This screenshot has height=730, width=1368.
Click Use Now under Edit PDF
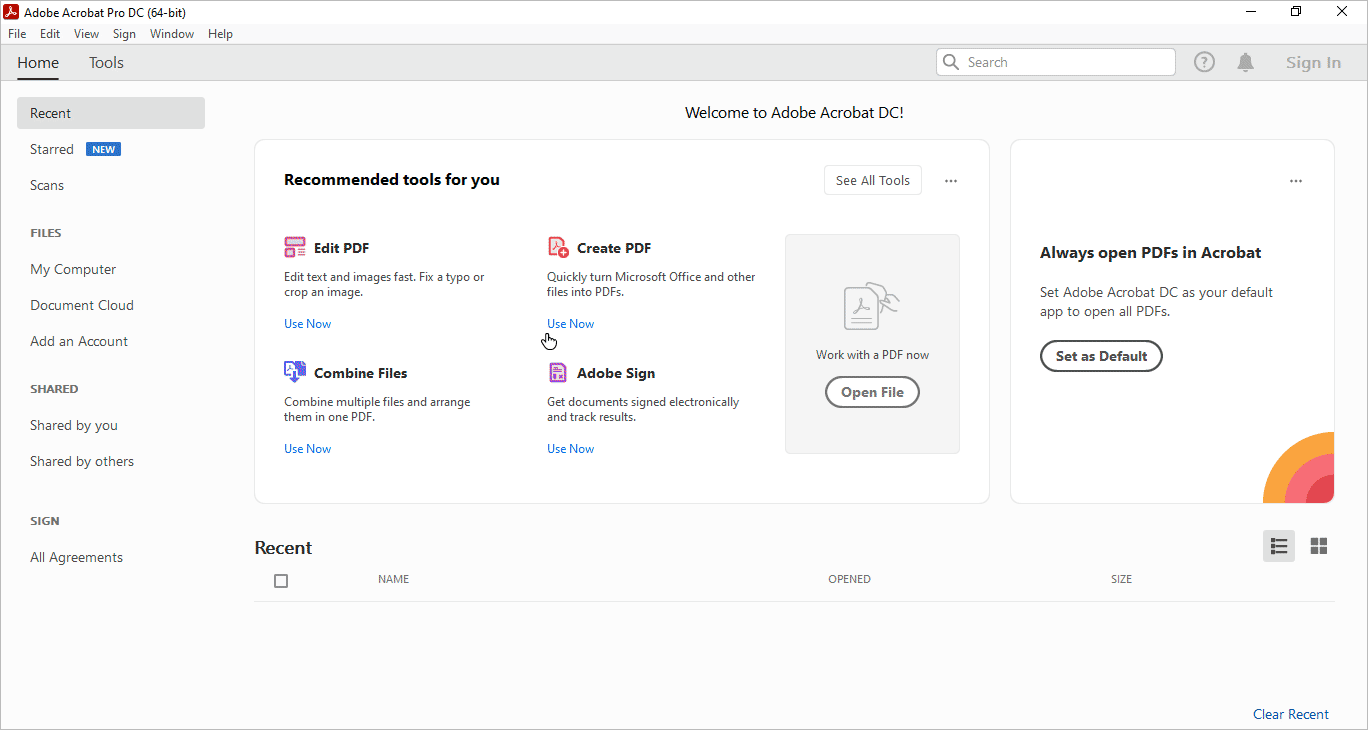307,324
